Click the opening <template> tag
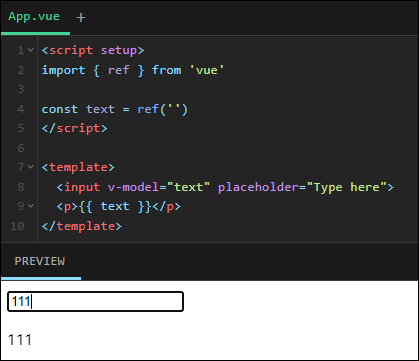Image resolution: width=419 pixels, height=361 pixels. [x=78, y=167]
